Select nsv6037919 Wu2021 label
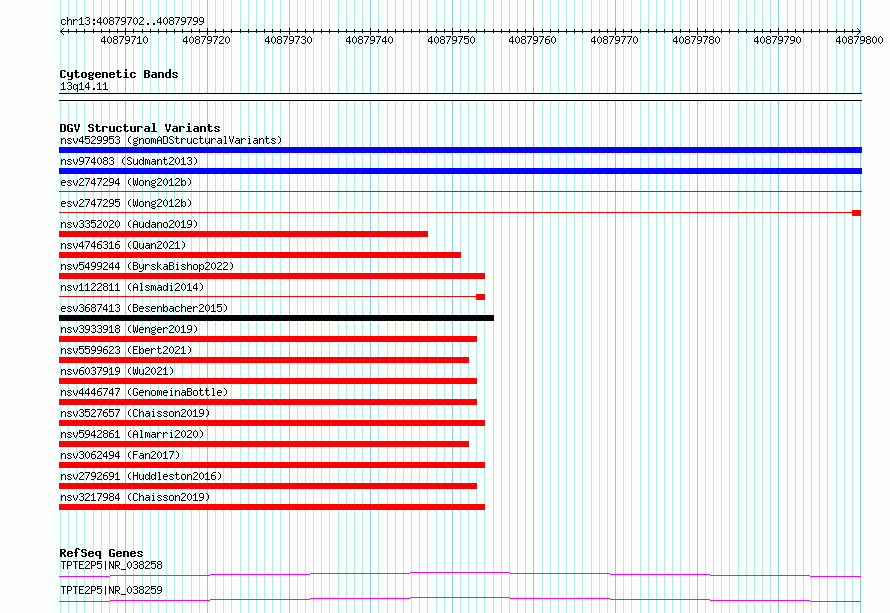The width and height of the screenshot is (890, 613). pos(117,371)
